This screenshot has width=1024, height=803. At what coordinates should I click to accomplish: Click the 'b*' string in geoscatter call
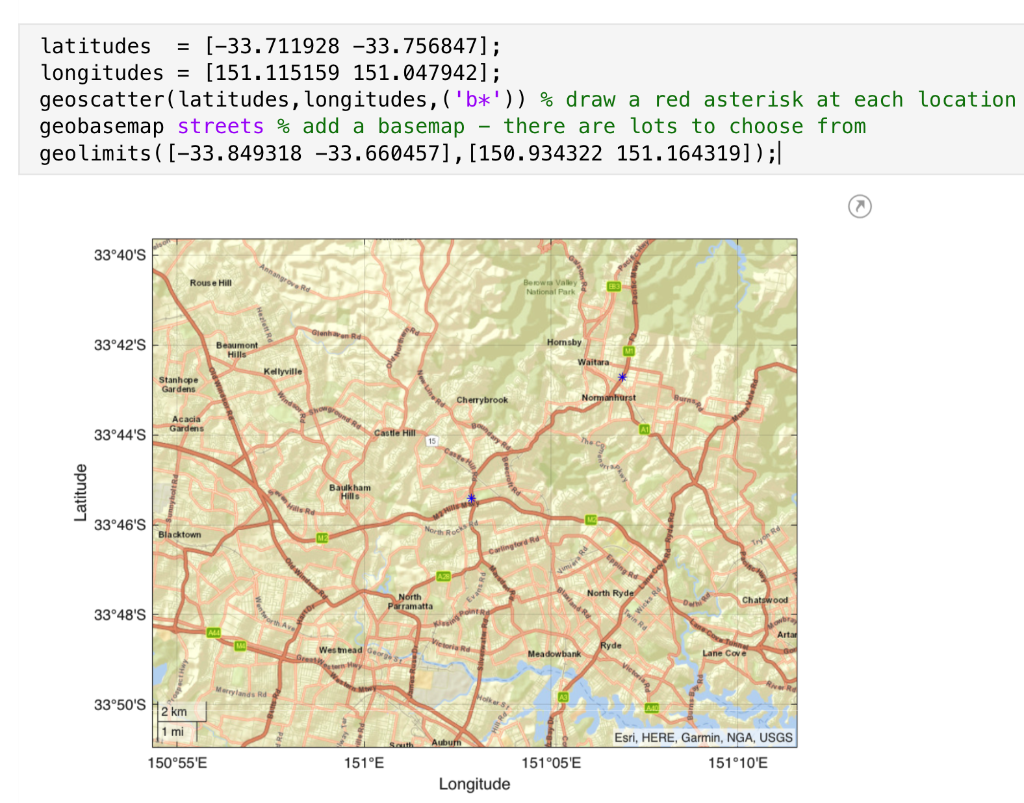pos(477,99)
